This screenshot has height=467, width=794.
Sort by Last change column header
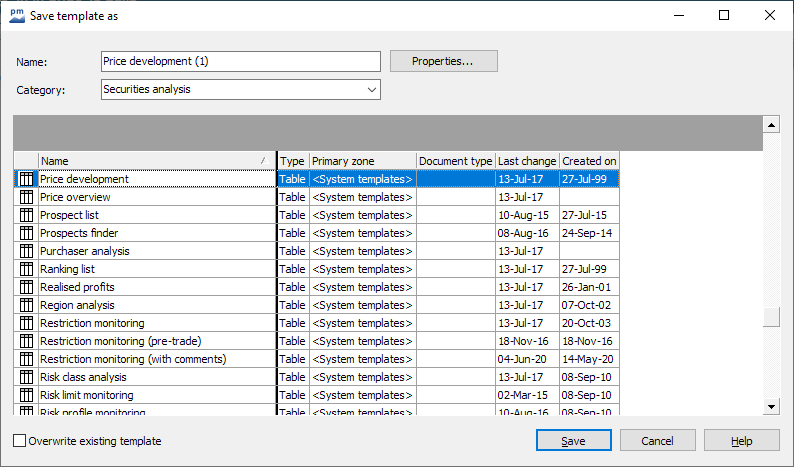click(527, 161)
